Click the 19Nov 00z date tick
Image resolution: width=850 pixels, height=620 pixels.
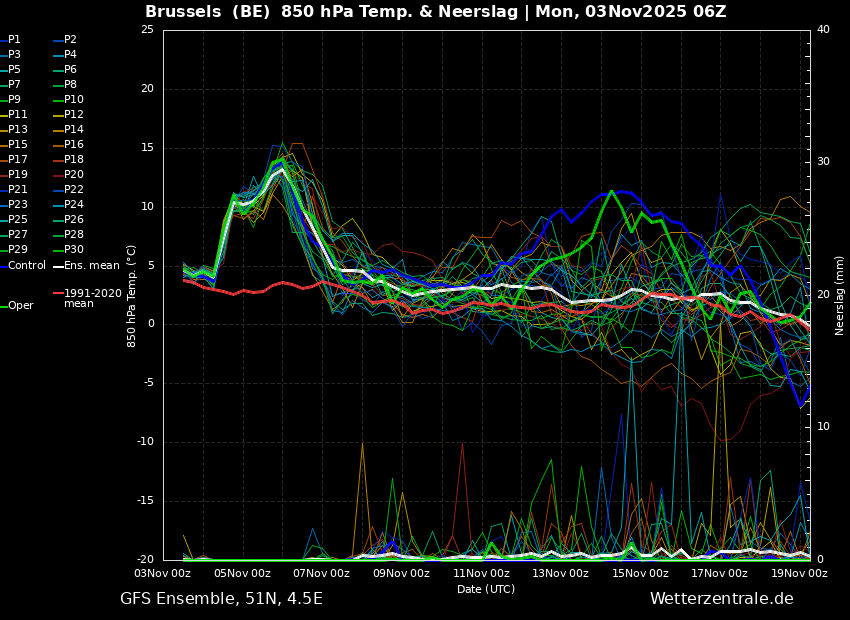point(799,573)
